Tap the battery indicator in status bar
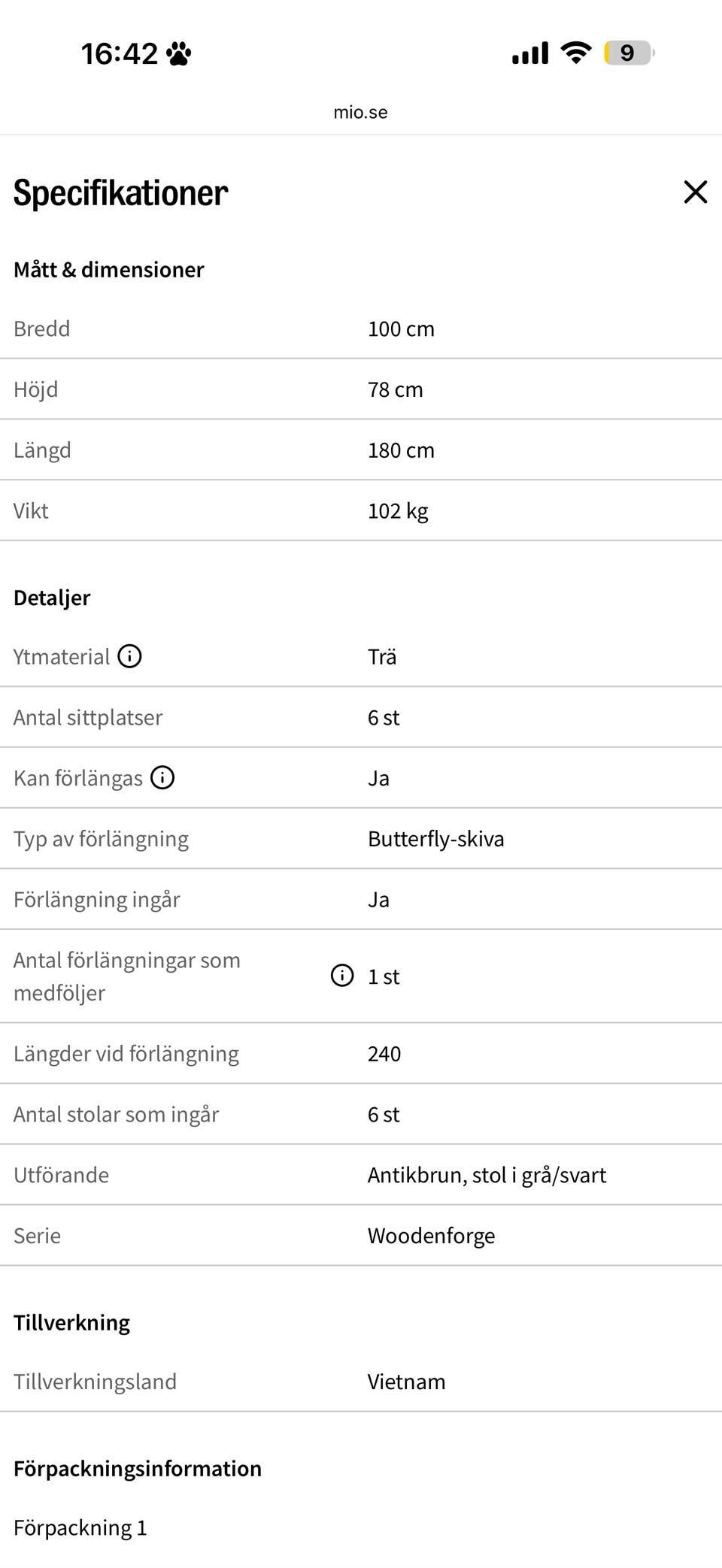 pos(629,53)
